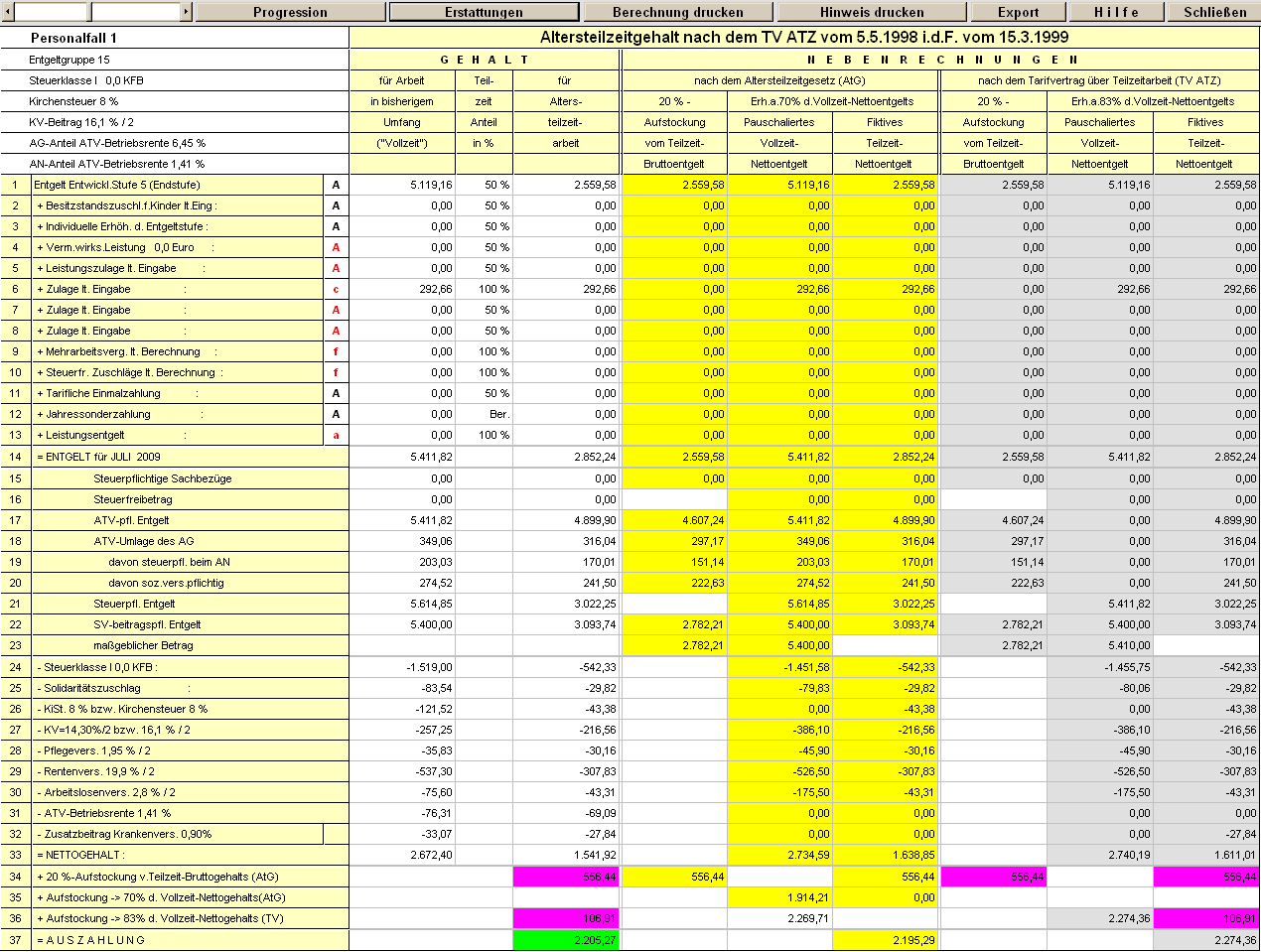Image resolution: width=1261 pixels, height=952 pixels.
Task: Click the red 'f' code in Mehrarbeitsverg. row
Action: tap(336, 351)
